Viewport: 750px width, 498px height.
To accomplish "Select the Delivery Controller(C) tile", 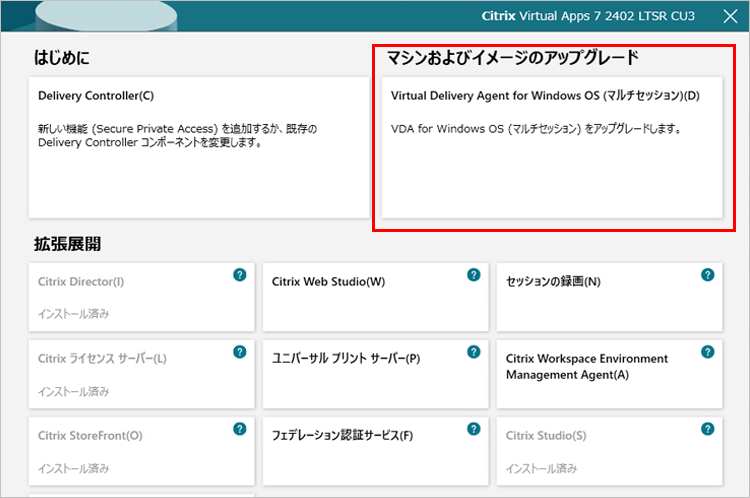I will click(198, 147).
